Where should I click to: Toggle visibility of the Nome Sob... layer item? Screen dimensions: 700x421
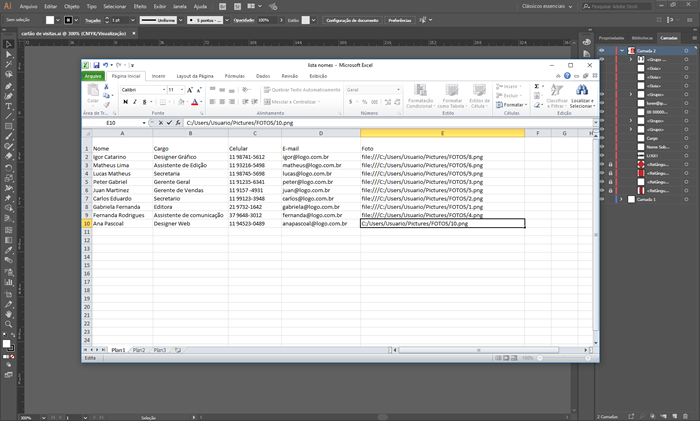602,147
